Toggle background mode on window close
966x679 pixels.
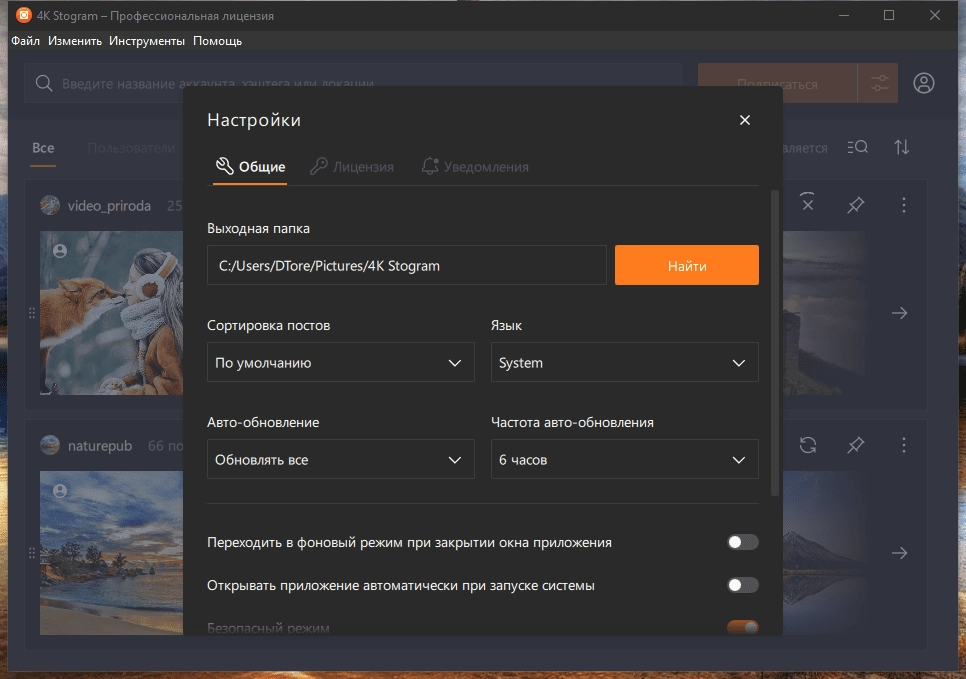pyautogui.click(x=742, y=542)
